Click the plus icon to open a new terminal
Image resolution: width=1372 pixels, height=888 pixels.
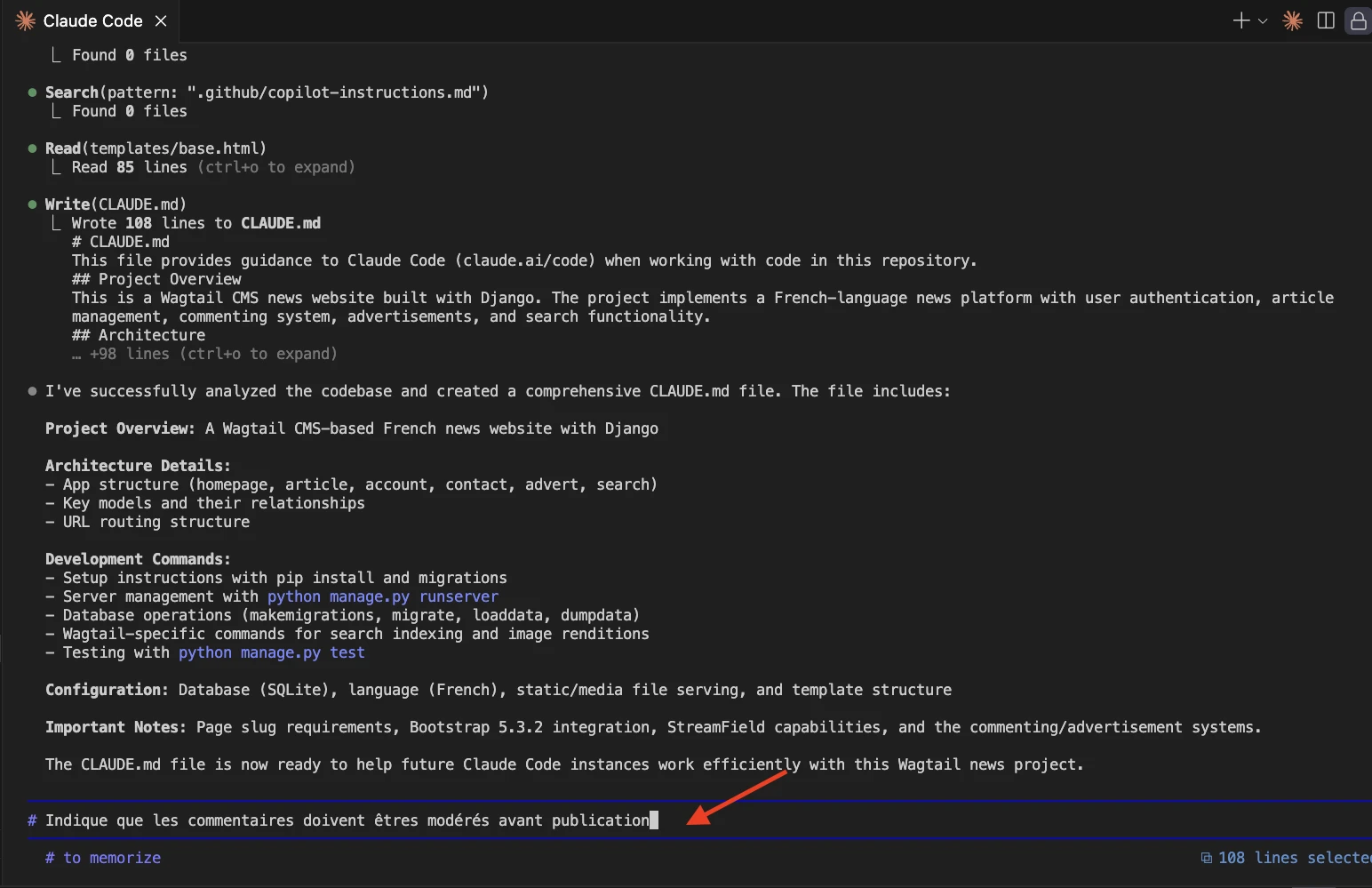(x=1240, y=20)
